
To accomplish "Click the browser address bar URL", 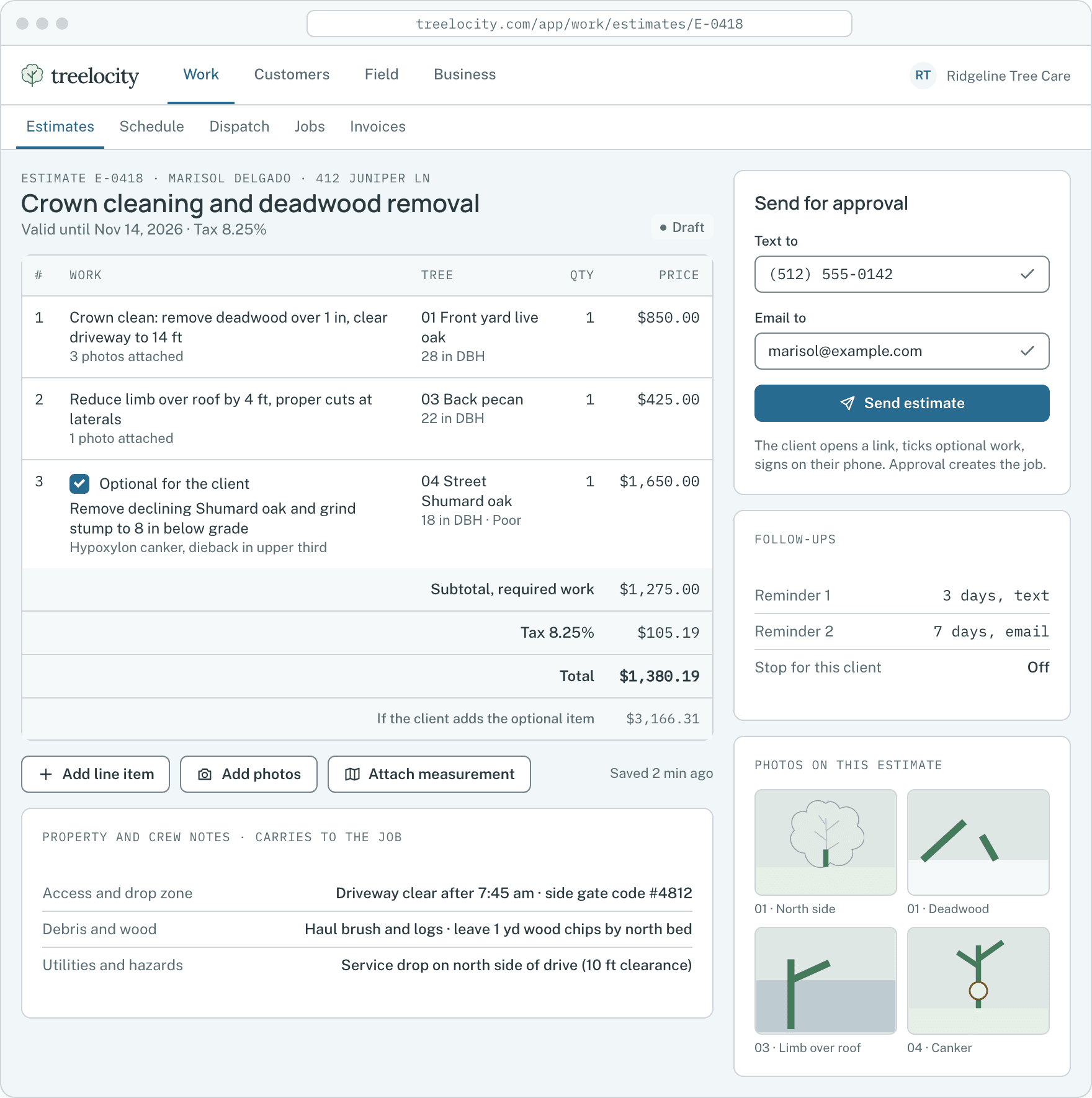I will click(579, 24).
